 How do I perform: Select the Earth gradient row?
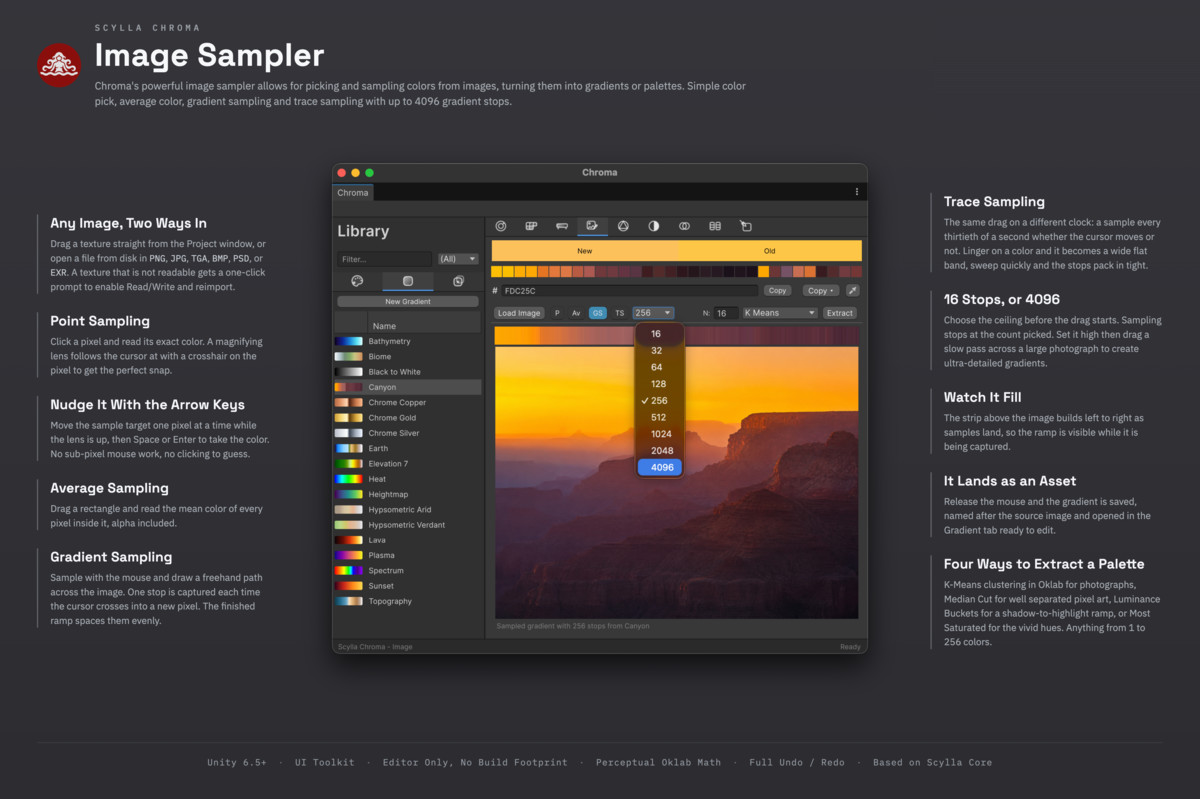point(408,448)
